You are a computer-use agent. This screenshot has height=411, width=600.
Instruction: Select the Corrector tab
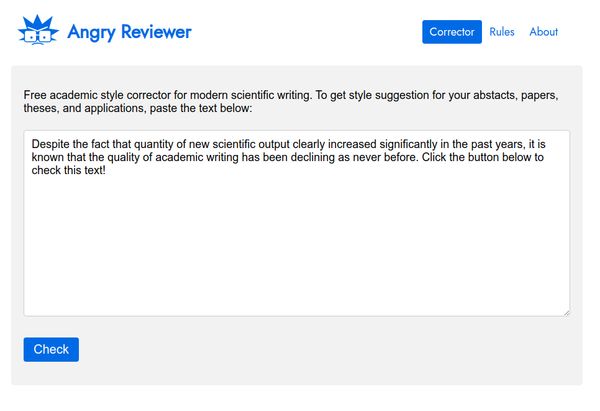[452, 32]
